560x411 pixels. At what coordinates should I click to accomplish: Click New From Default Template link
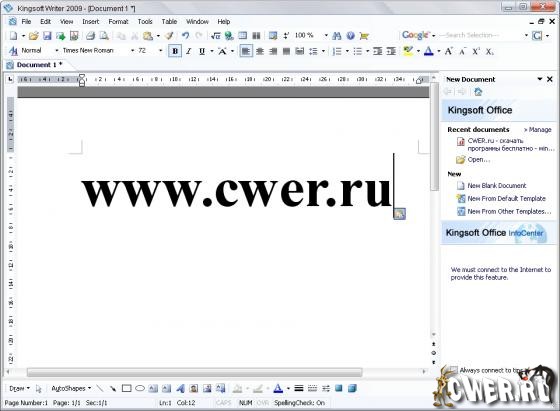(x=506, y=199)
